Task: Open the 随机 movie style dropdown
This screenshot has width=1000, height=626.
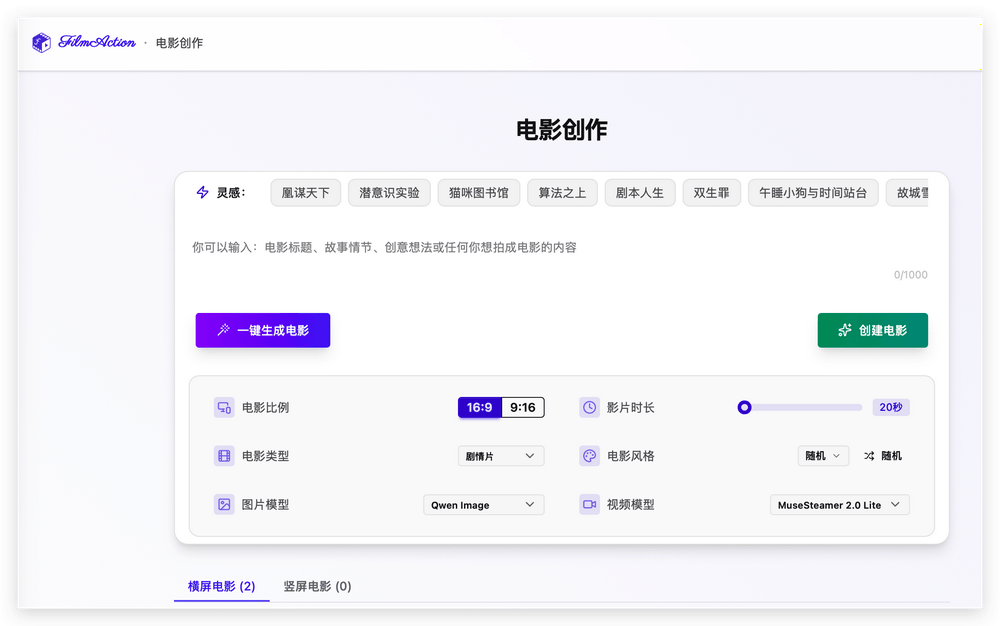Action: tap(823, 456)
